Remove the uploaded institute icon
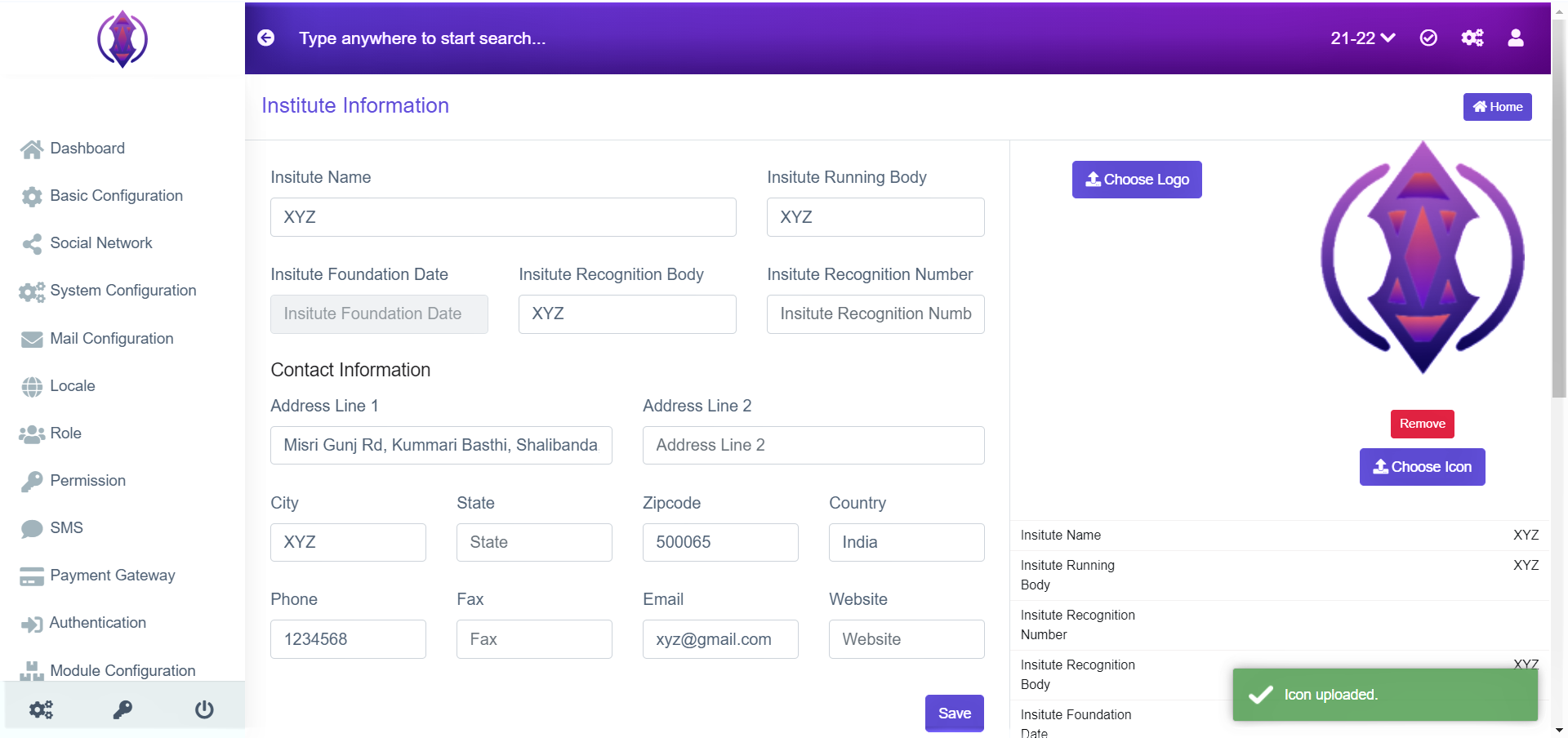The height and width of the screenshot is (738, 1568). (1422, 424)
